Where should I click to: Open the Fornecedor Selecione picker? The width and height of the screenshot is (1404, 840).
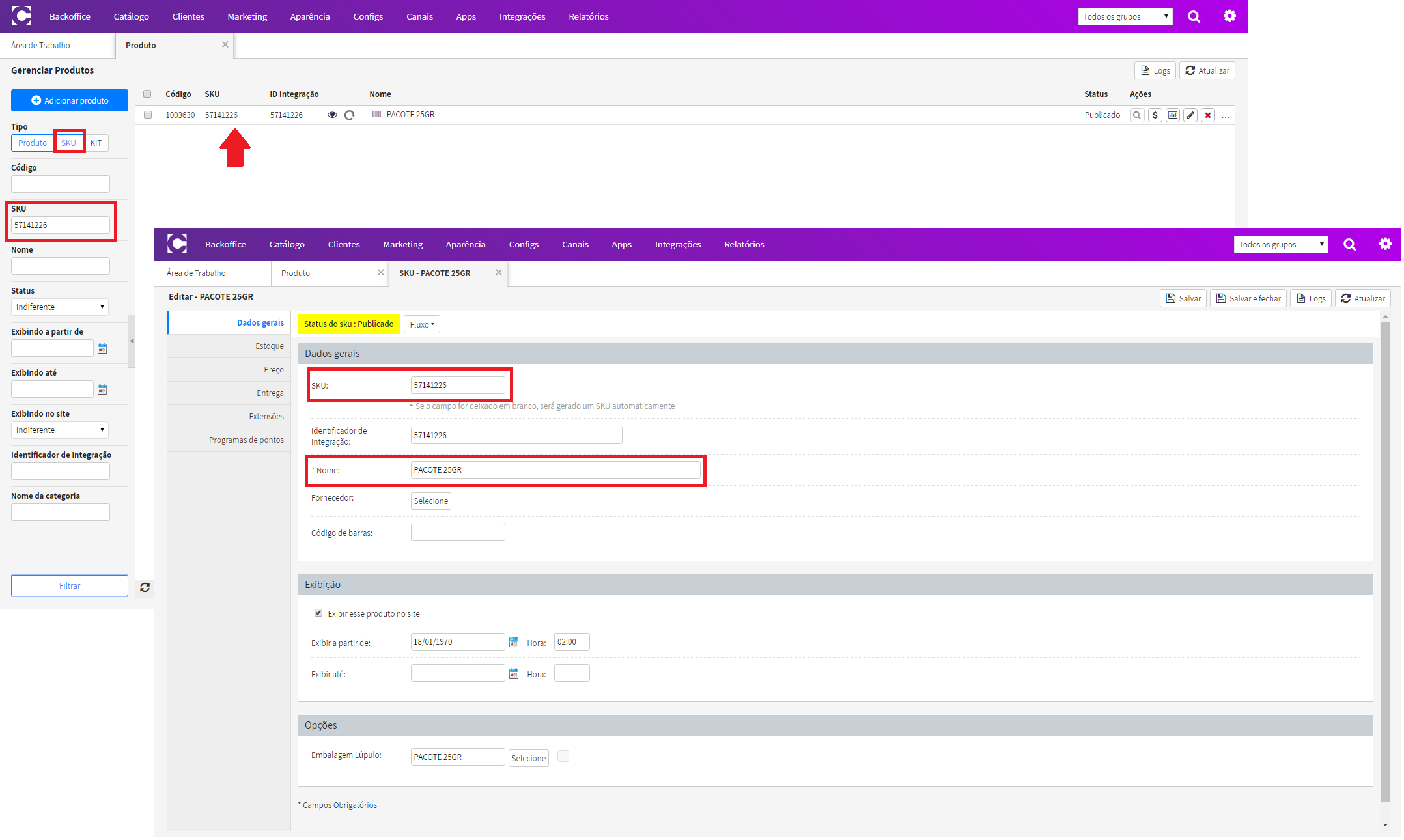coord(431,501)
